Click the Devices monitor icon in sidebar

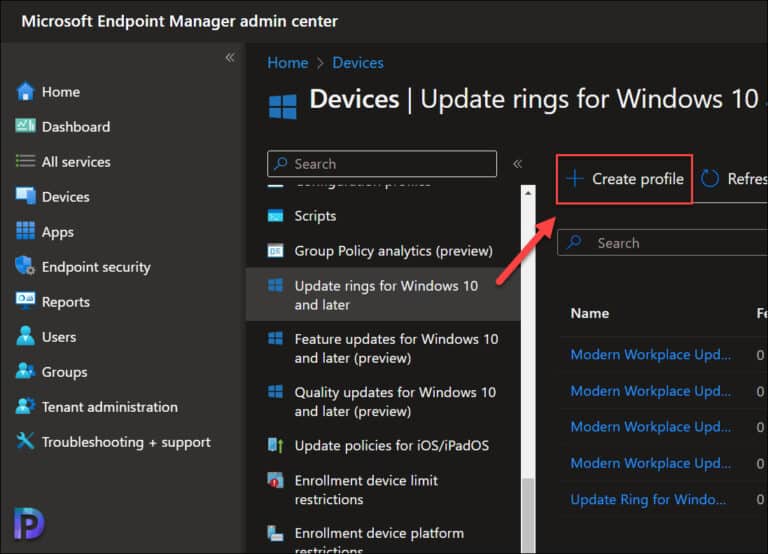coord(25,196)
